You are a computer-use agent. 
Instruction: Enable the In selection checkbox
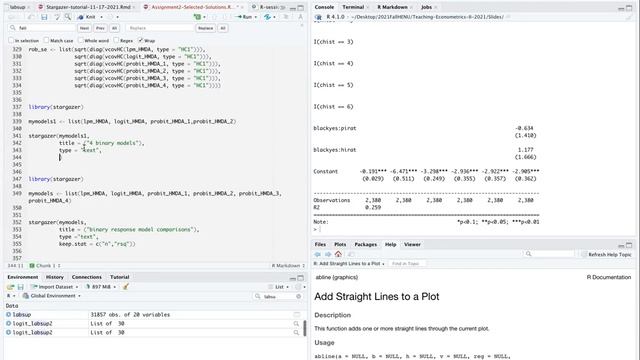(11, 40)
